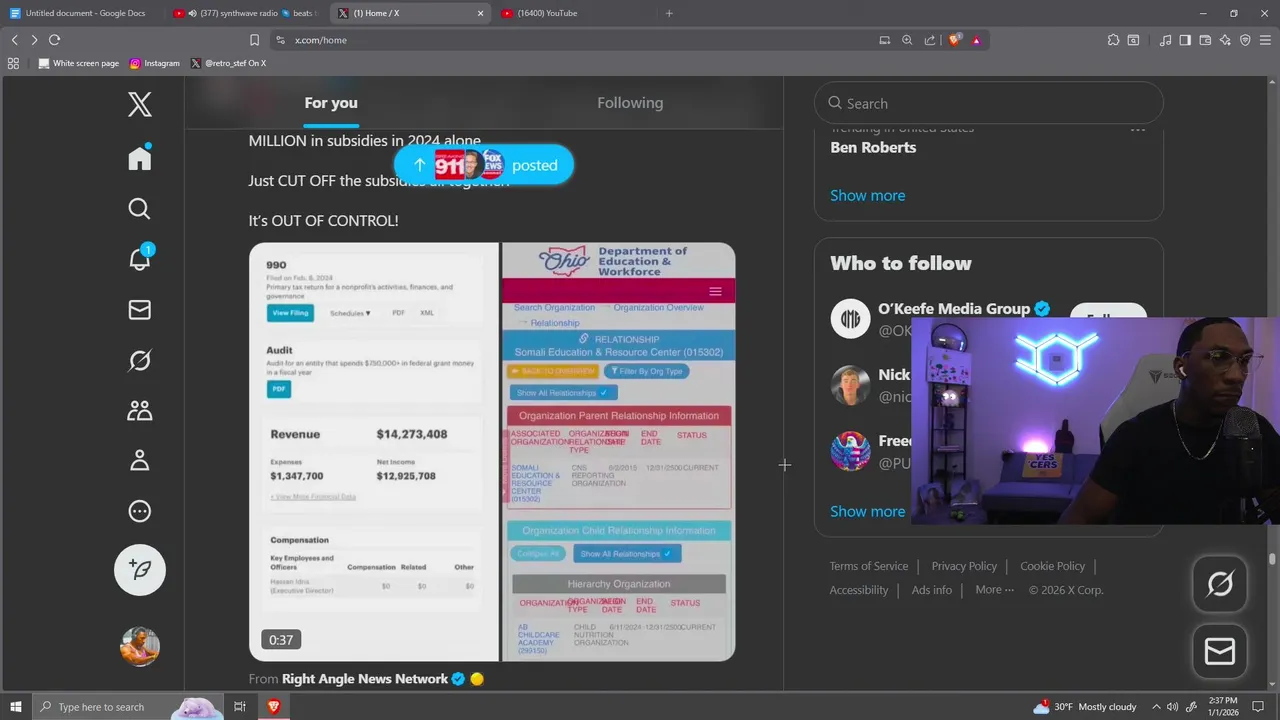Open Privacy Policy link
This screenshot has width=1280, height=720.
[964, 566]
